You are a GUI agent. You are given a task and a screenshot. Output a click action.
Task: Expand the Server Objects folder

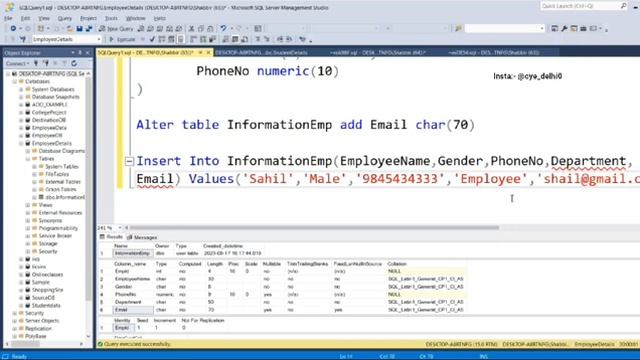click(15, 321)
